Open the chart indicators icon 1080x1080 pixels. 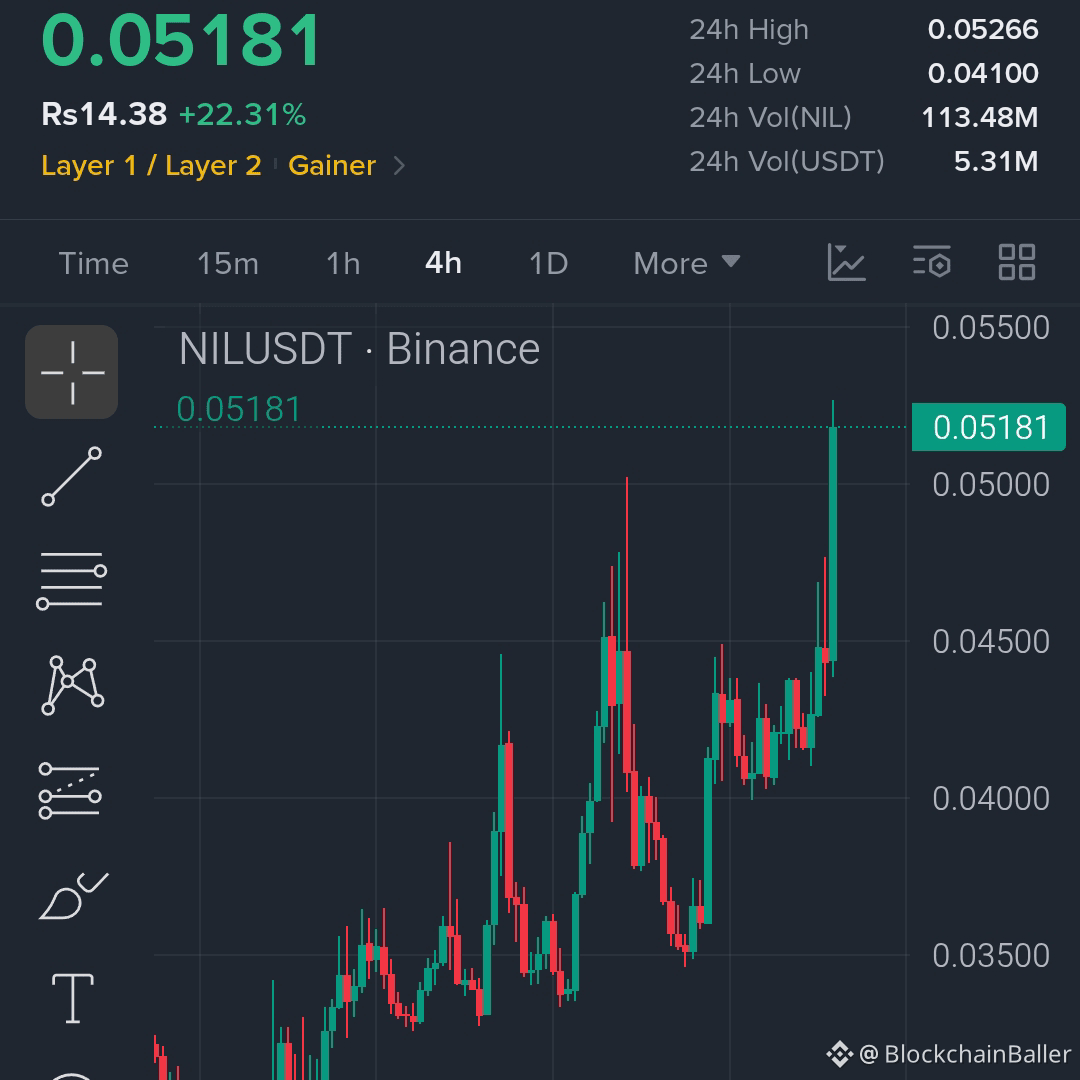point(846,262)
